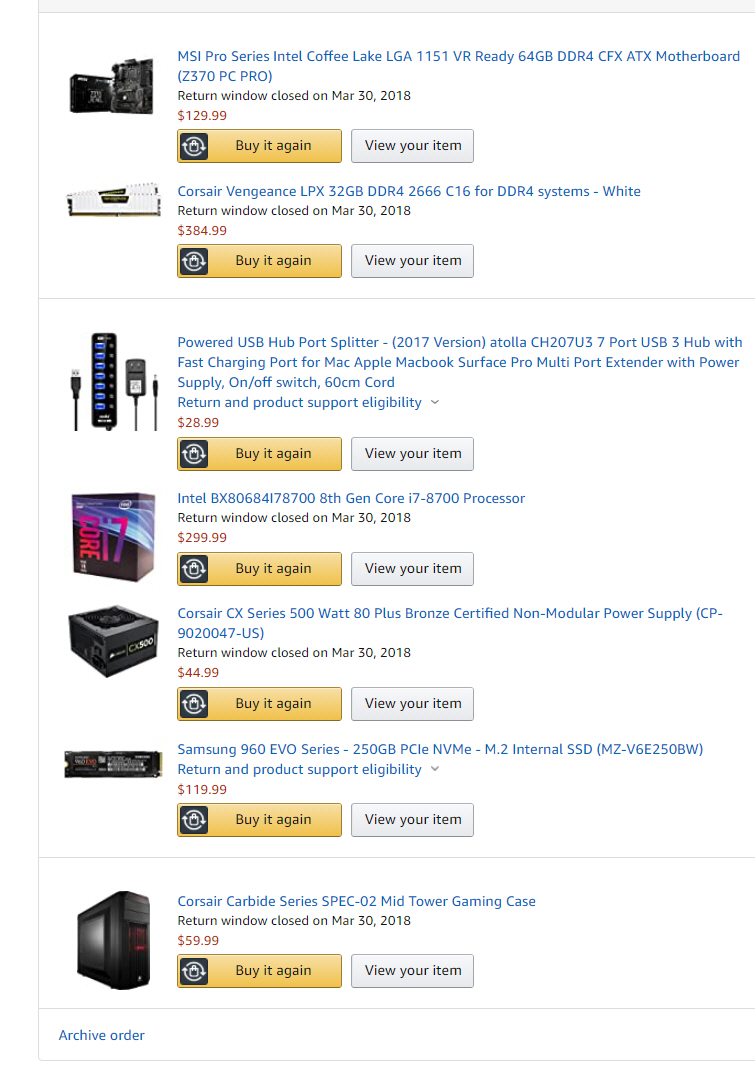
Task: Click the reorder icon for the USB hub
Action: 194,454
